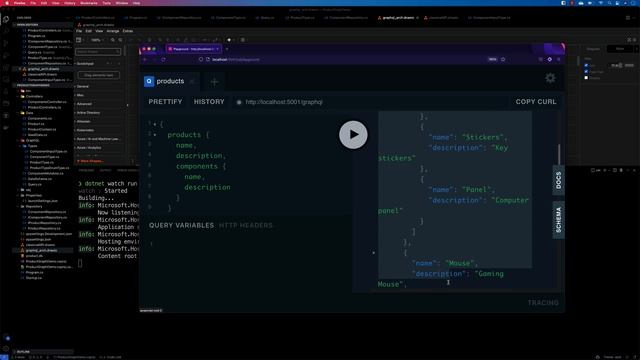Viewport: 640px width, 360px height.
Task: Open graphql_arch.drawio editor tab
Action: [x=398, y=18]
